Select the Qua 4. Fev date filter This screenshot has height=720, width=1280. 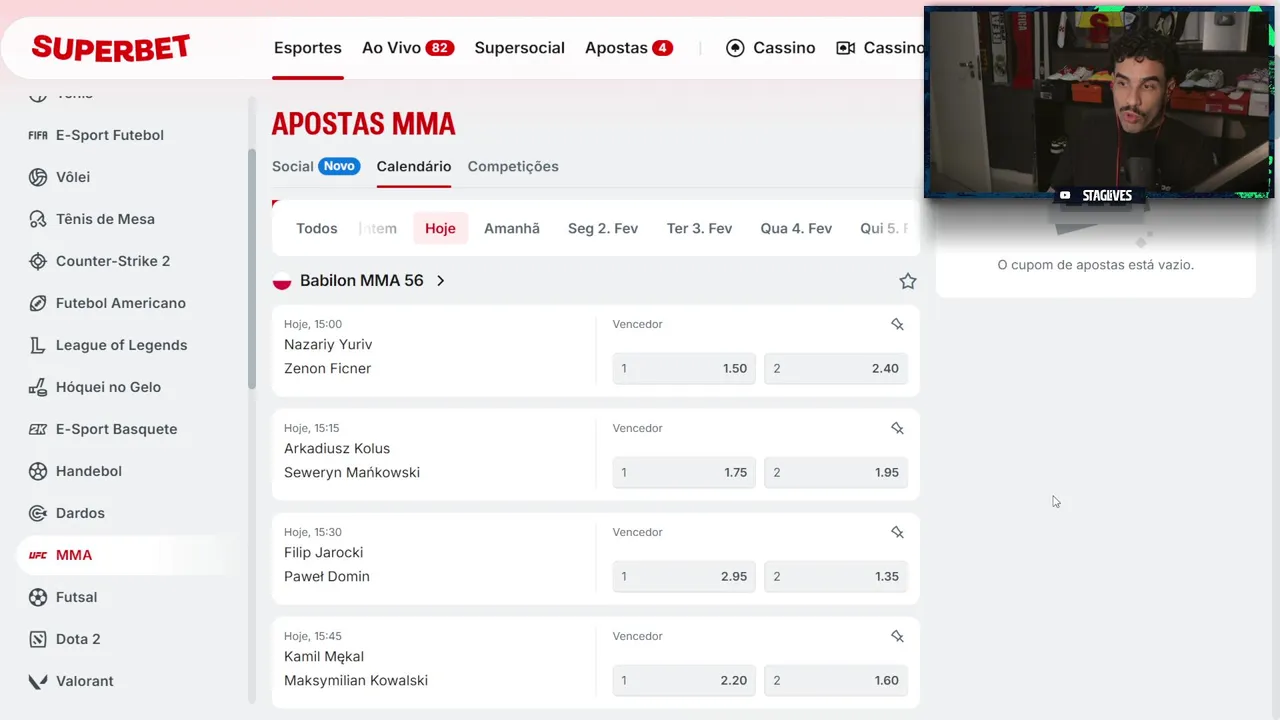coord(796,228)
